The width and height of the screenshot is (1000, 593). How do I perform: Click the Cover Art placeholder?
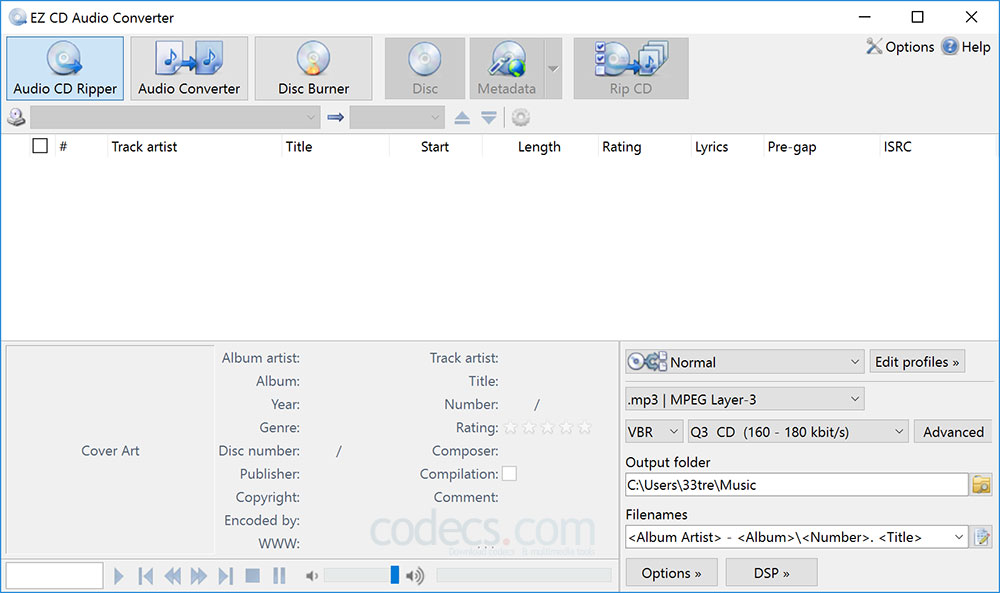tap(110, 450)
